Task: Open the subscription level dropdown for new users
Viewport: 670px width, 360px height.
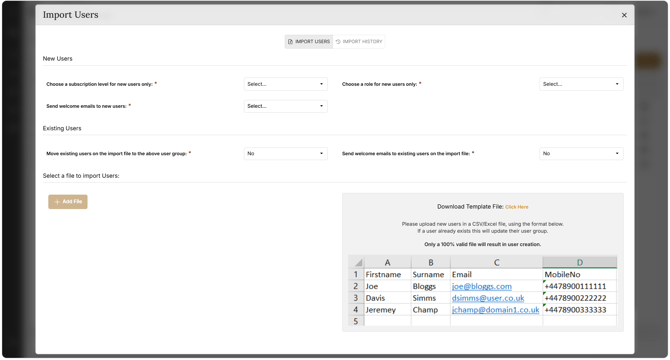Action: tap(285, 84)
